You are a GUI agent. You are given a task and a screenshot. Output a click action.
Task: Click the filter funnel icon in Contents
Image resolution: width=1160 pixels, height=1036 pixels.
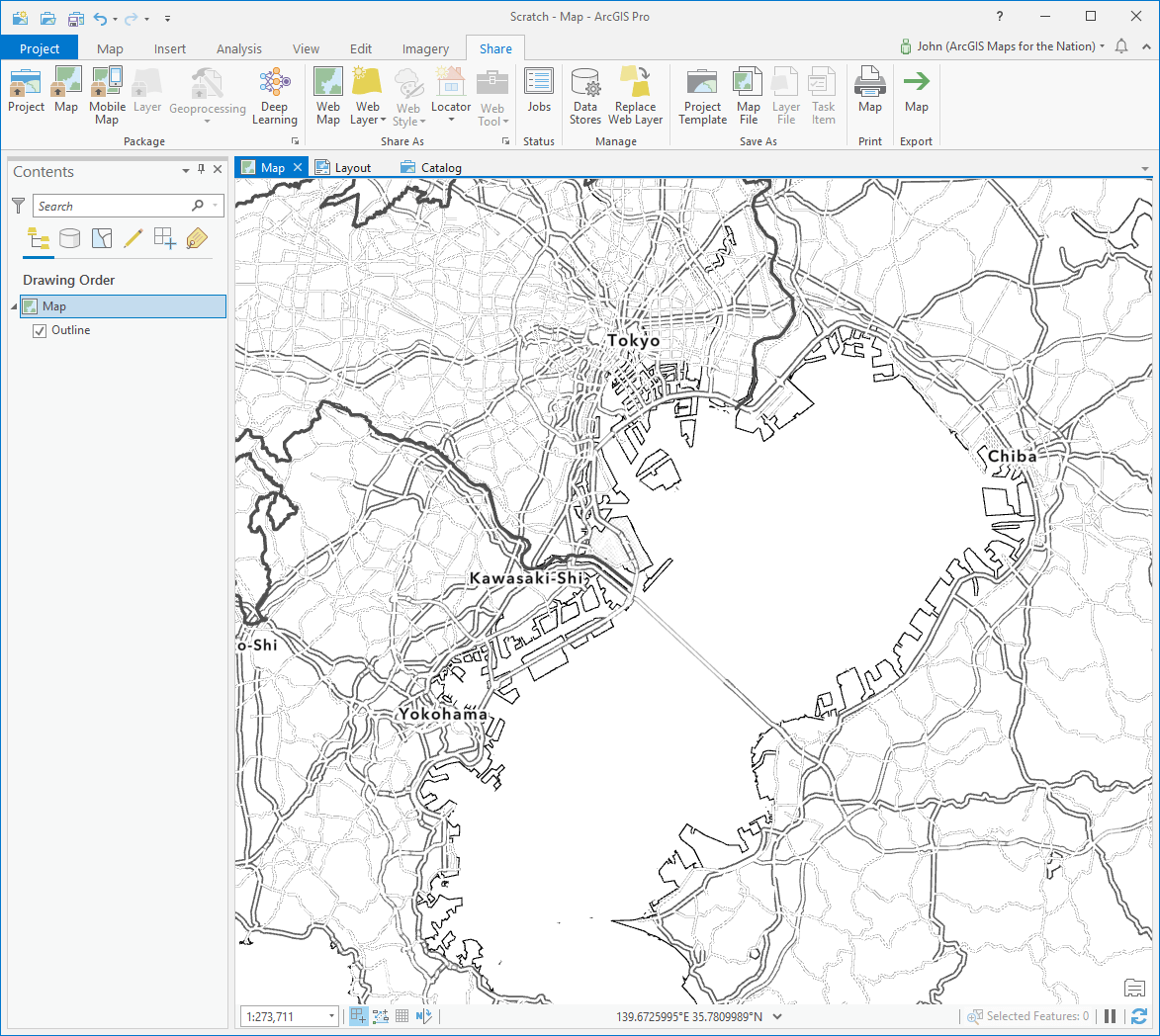click(x=19, y=206)
